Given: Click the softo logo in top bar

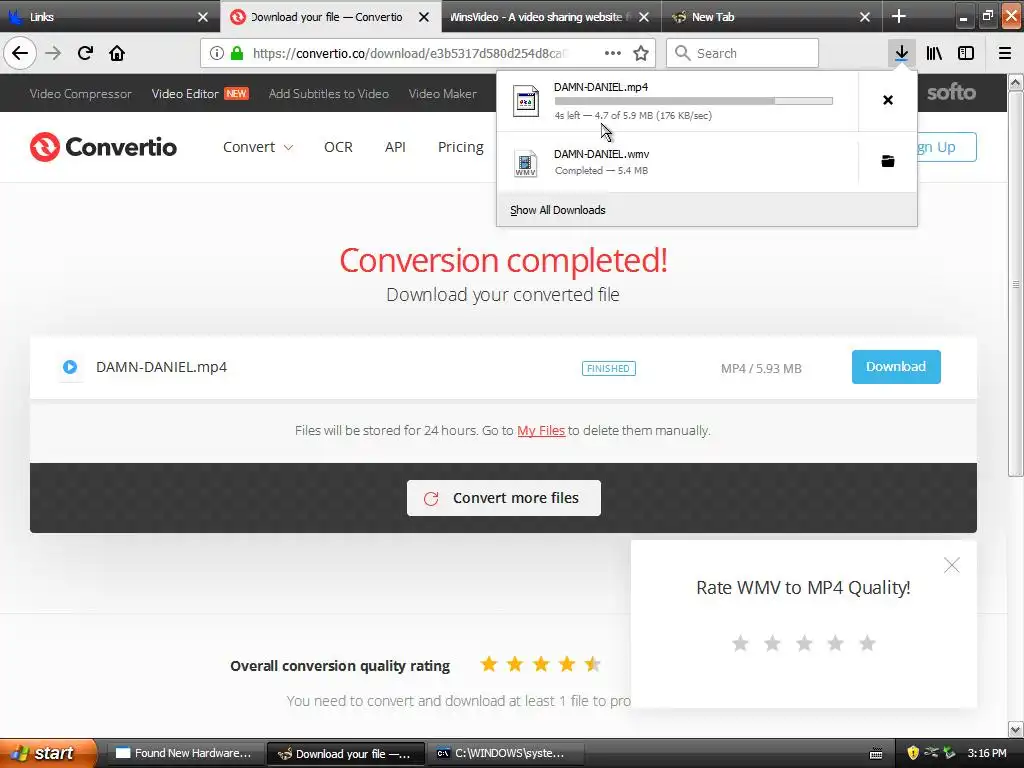Looking at the screenshot, I should 951,93.
